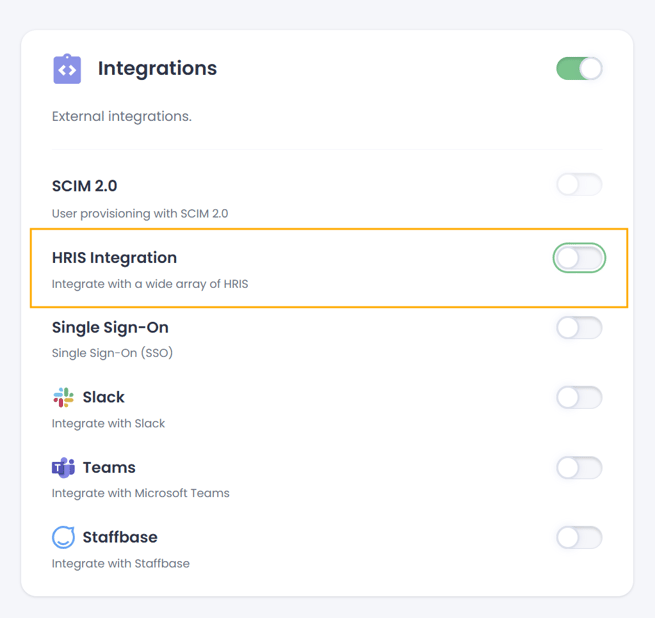Enable the Staffbase integration switch
Screen dimensions: 655x618
579,537
